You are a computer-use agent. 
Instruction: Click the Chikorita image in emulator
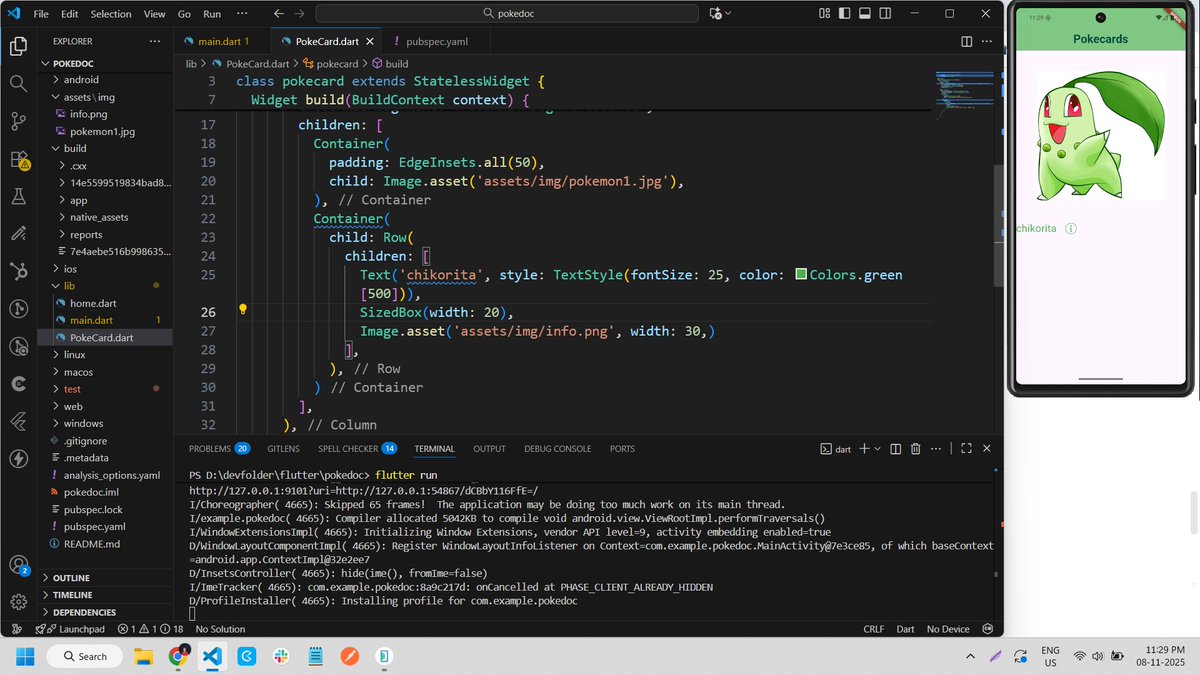pos(1100,134)
